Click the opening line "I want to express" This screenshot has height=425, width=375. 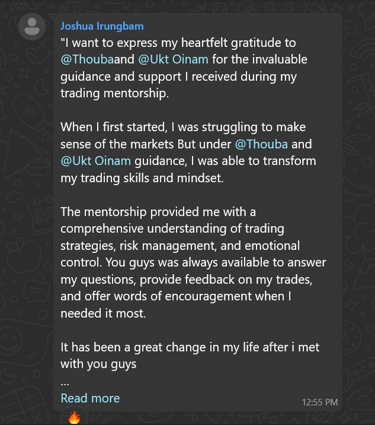(178, 43)
